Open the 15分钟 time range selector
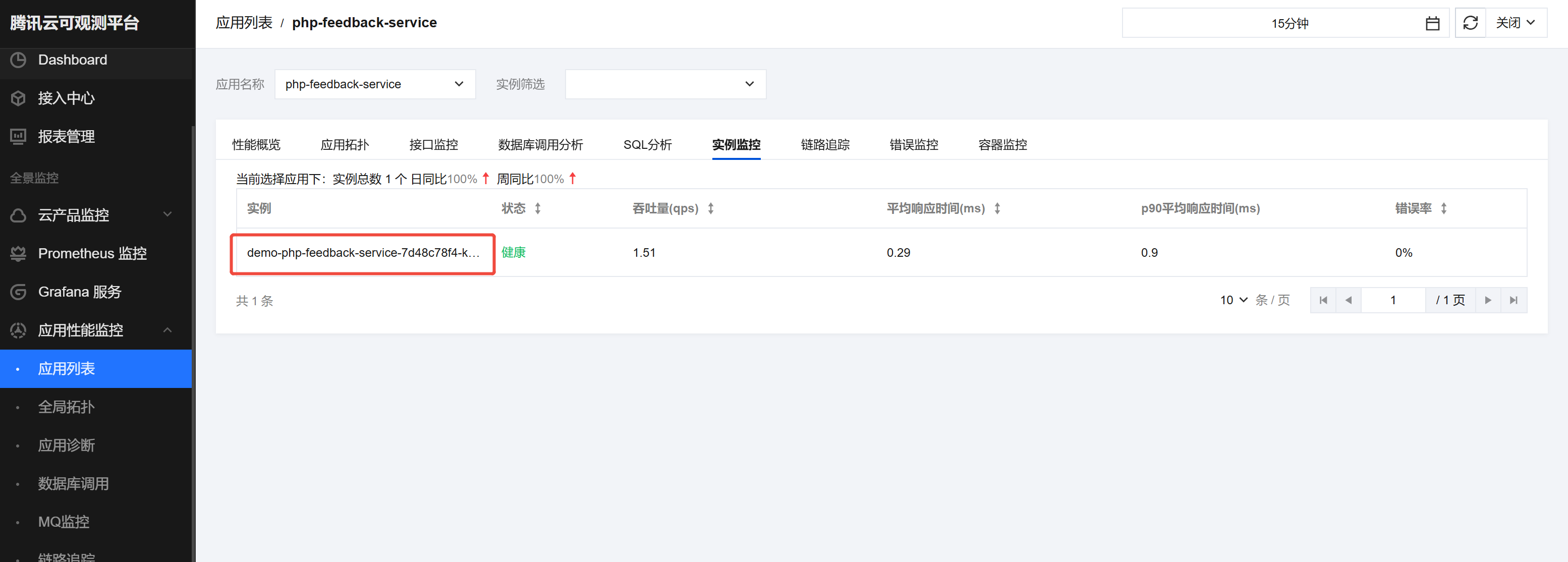The width and height of the screenshot is (1568, 562). click(x=1285, y=23)
